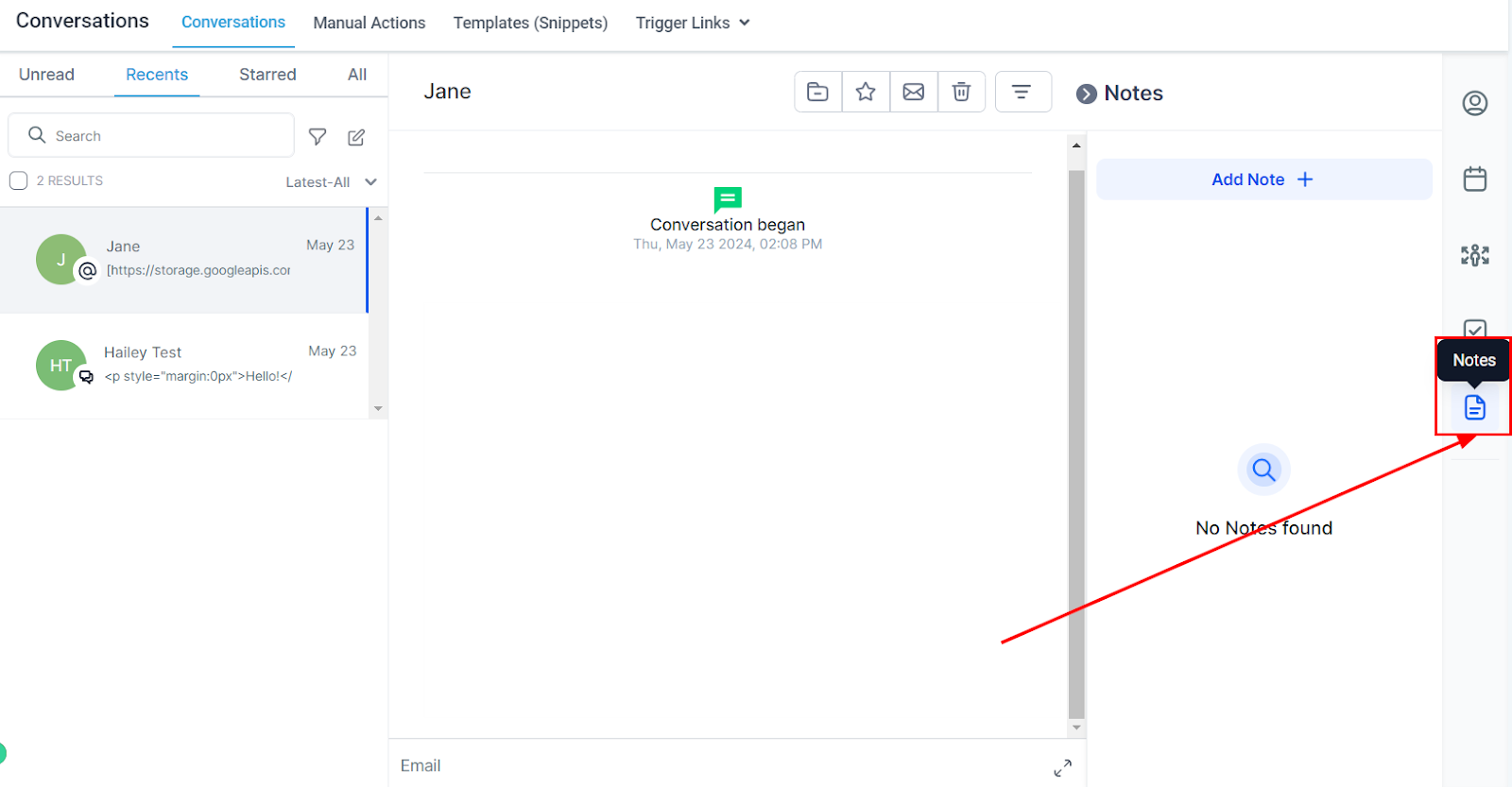Open opportunities icon in right sidebar

pyautogui.click(x=1475, y=255)
